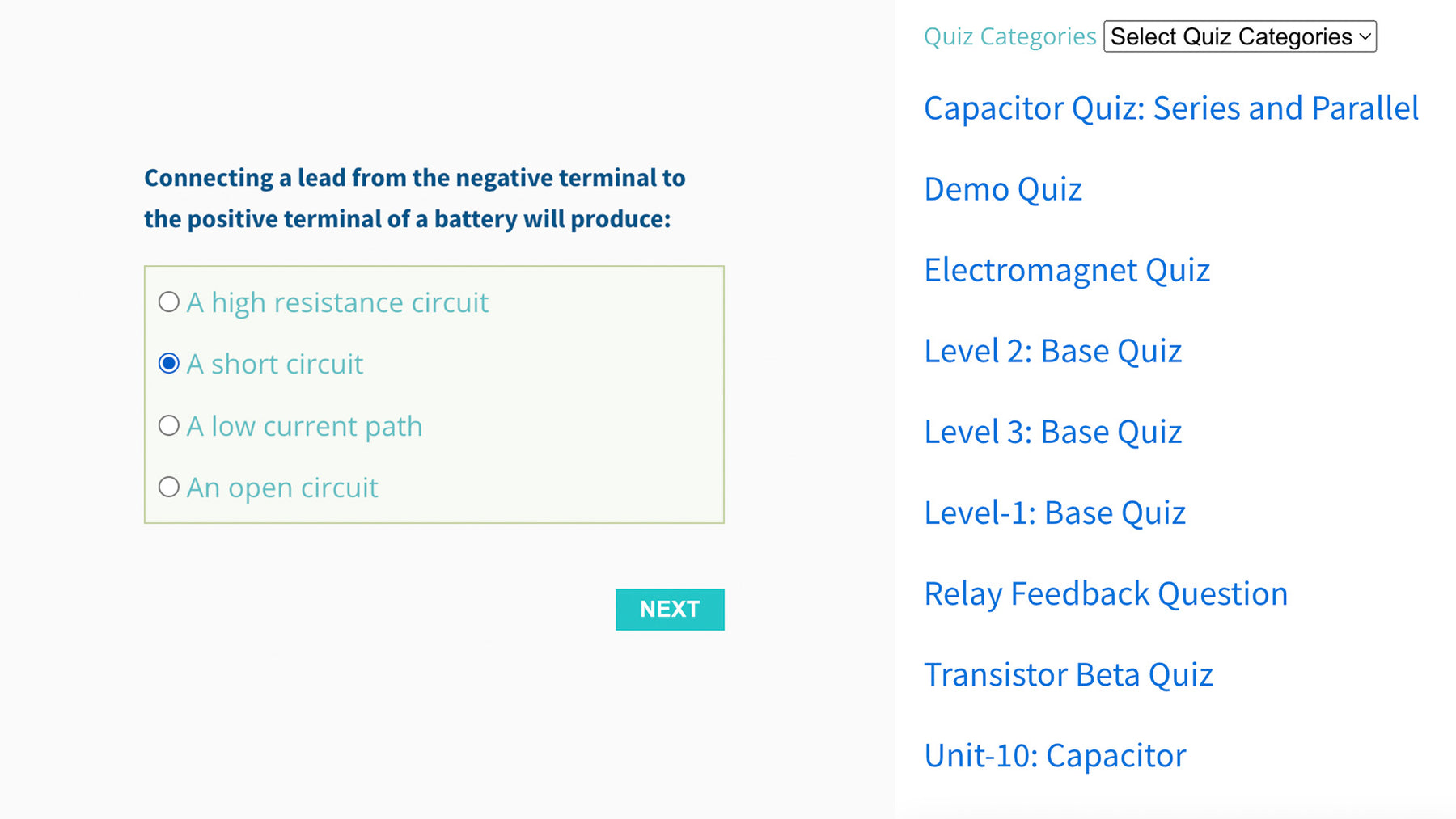Click the 'A low current path' answer label text
Screen dimensions: 1456x819
coord(304,426)
